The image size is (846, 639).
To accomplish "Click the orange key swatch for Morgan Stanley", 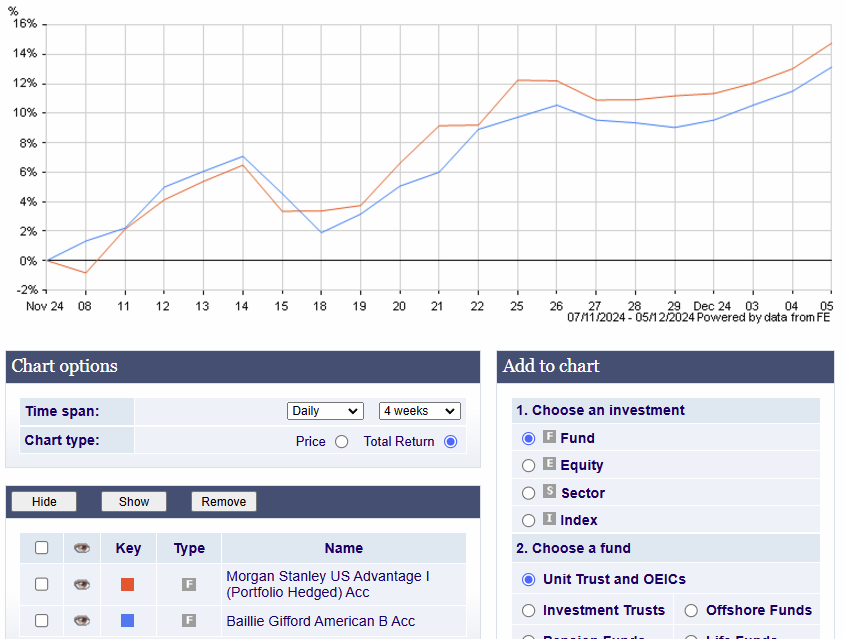I will click(127, 584).
